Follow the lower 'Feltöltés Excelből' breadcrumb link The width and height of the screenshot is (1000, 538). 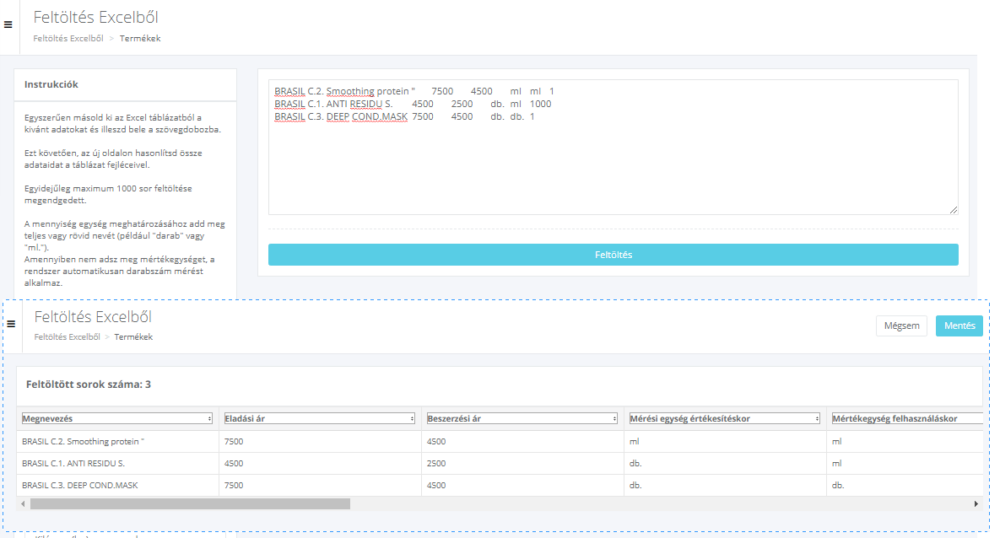pyautogui.click(x=68, y=337)
